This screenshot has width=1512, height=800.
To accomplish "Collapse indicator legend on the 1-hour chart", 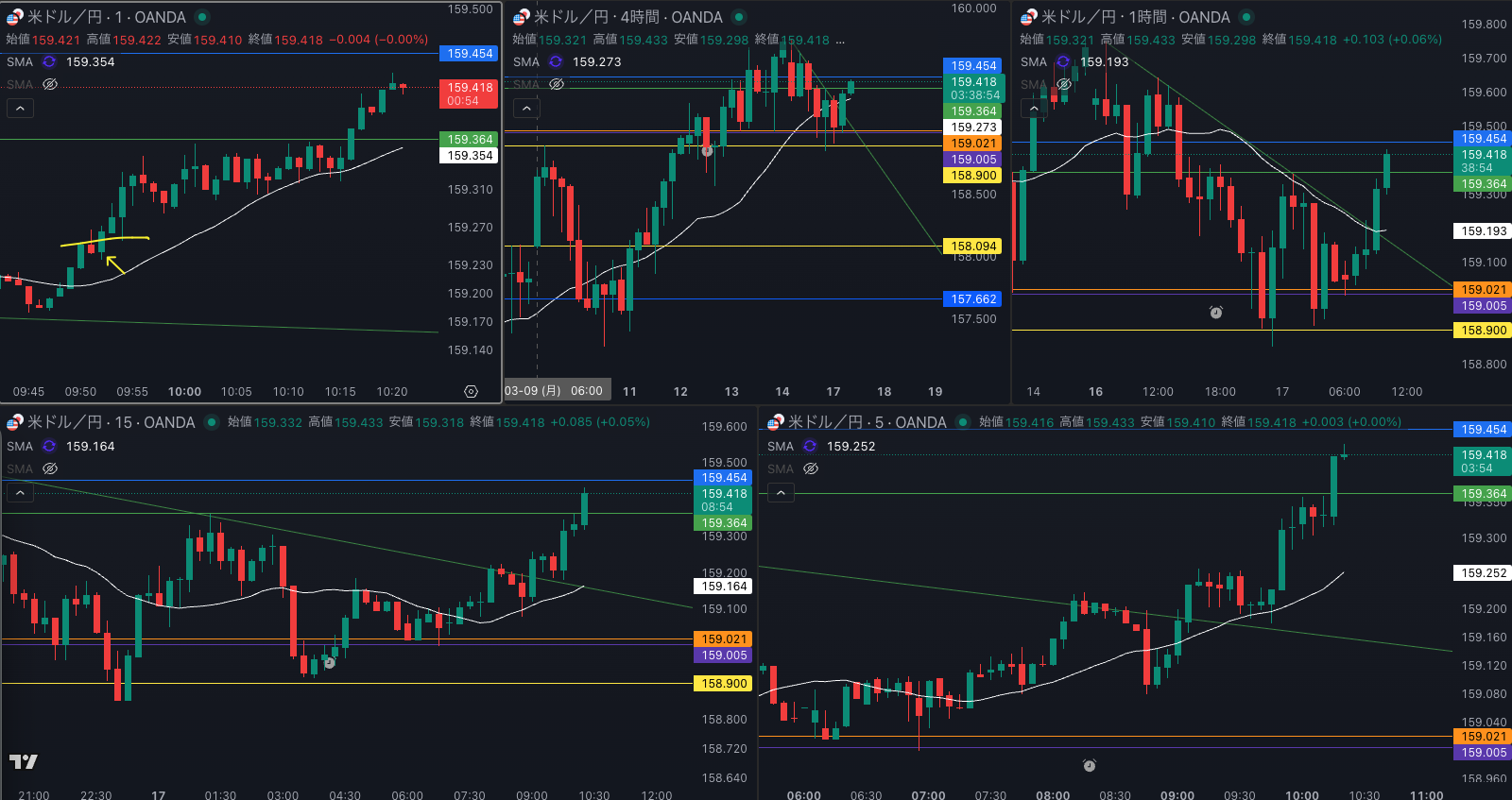I will (x=1034, y=109).
